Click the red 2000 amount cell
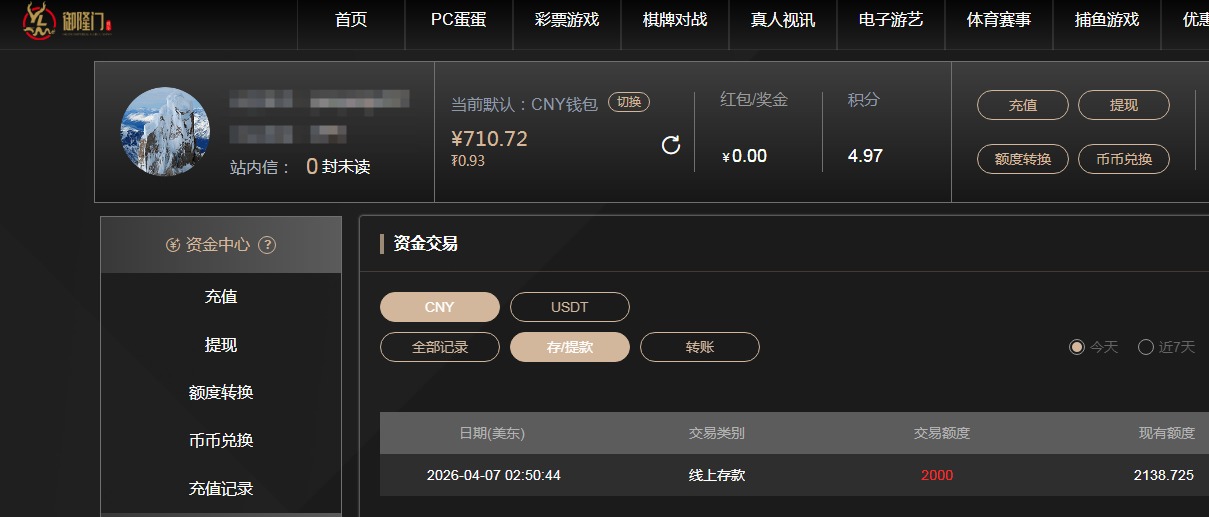 (937, 475)
